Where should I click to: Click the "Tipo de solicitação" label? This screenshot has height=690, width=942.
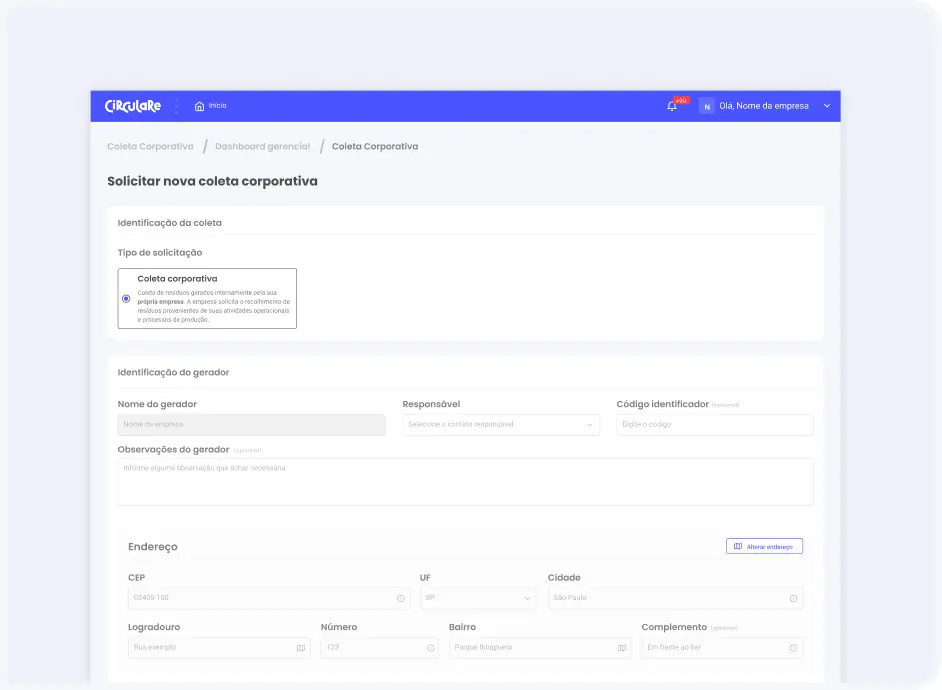(x=160, y=253)
